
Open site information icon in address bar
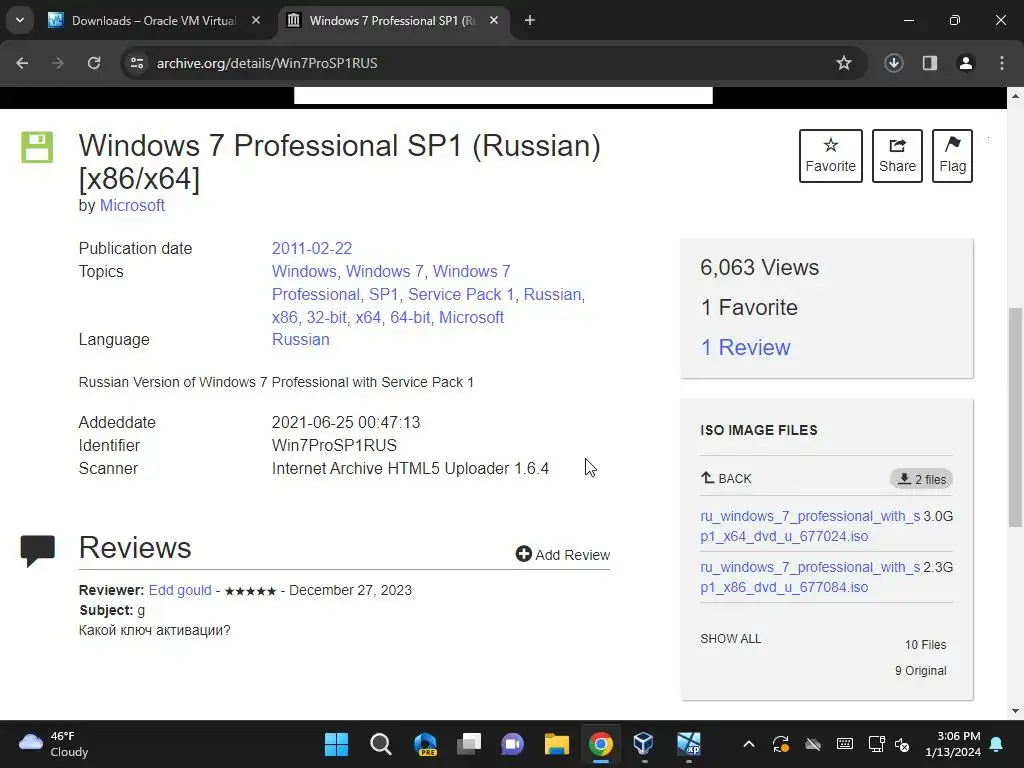click(137, 63)
